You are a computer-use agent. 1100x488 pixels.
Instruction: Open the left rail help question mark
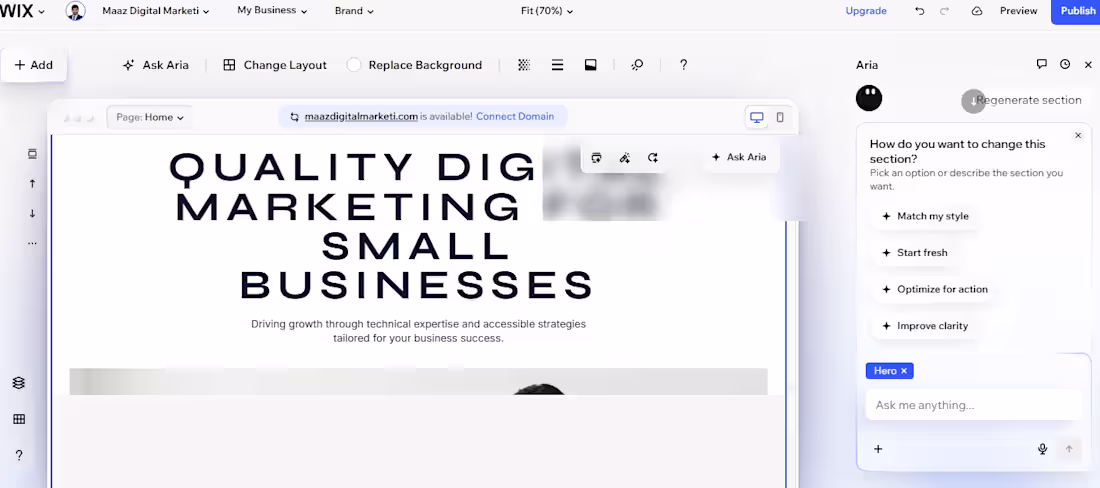19,456
